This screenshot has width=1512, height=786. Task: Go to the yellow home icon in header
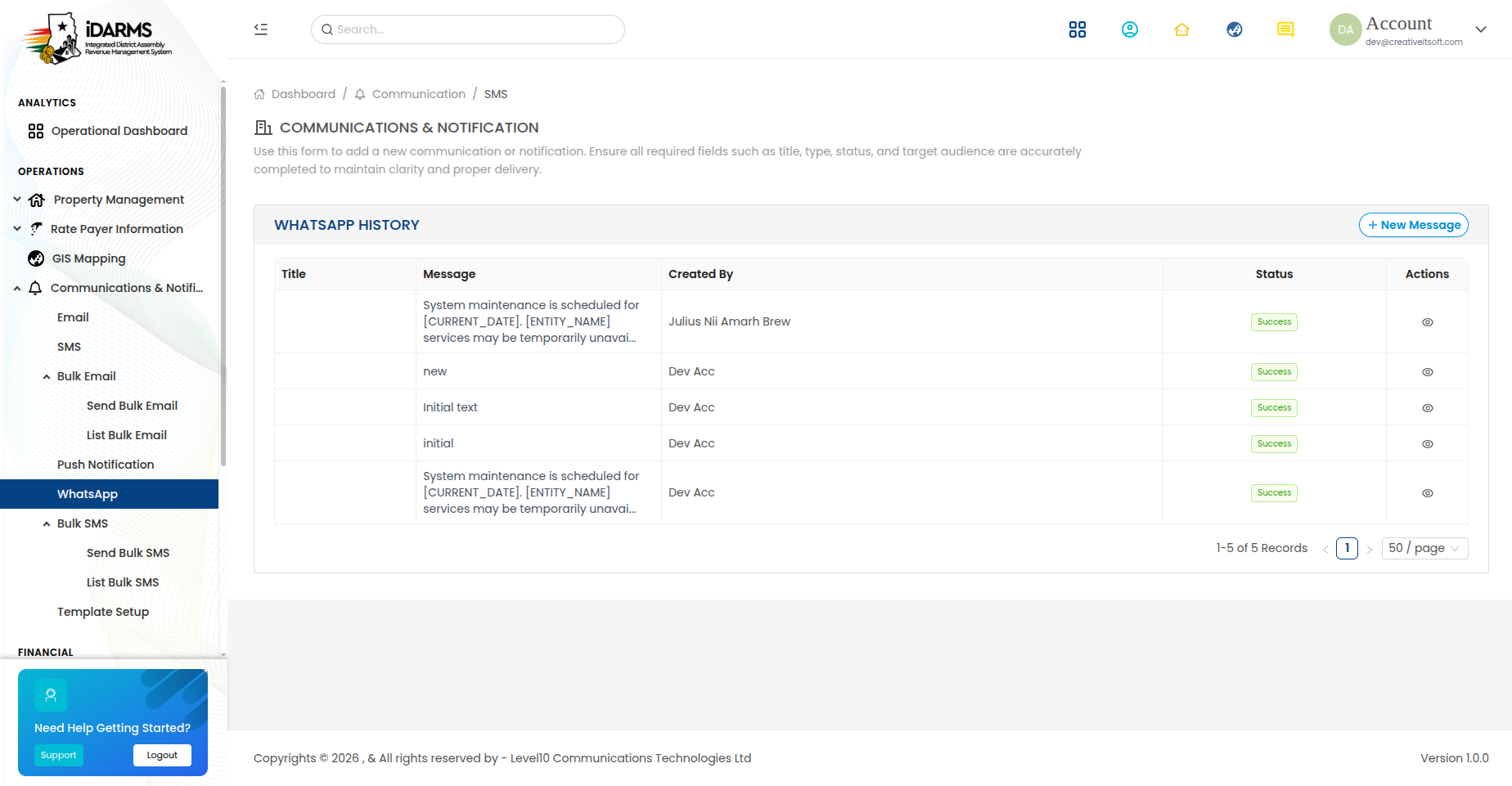[1181, 29]
